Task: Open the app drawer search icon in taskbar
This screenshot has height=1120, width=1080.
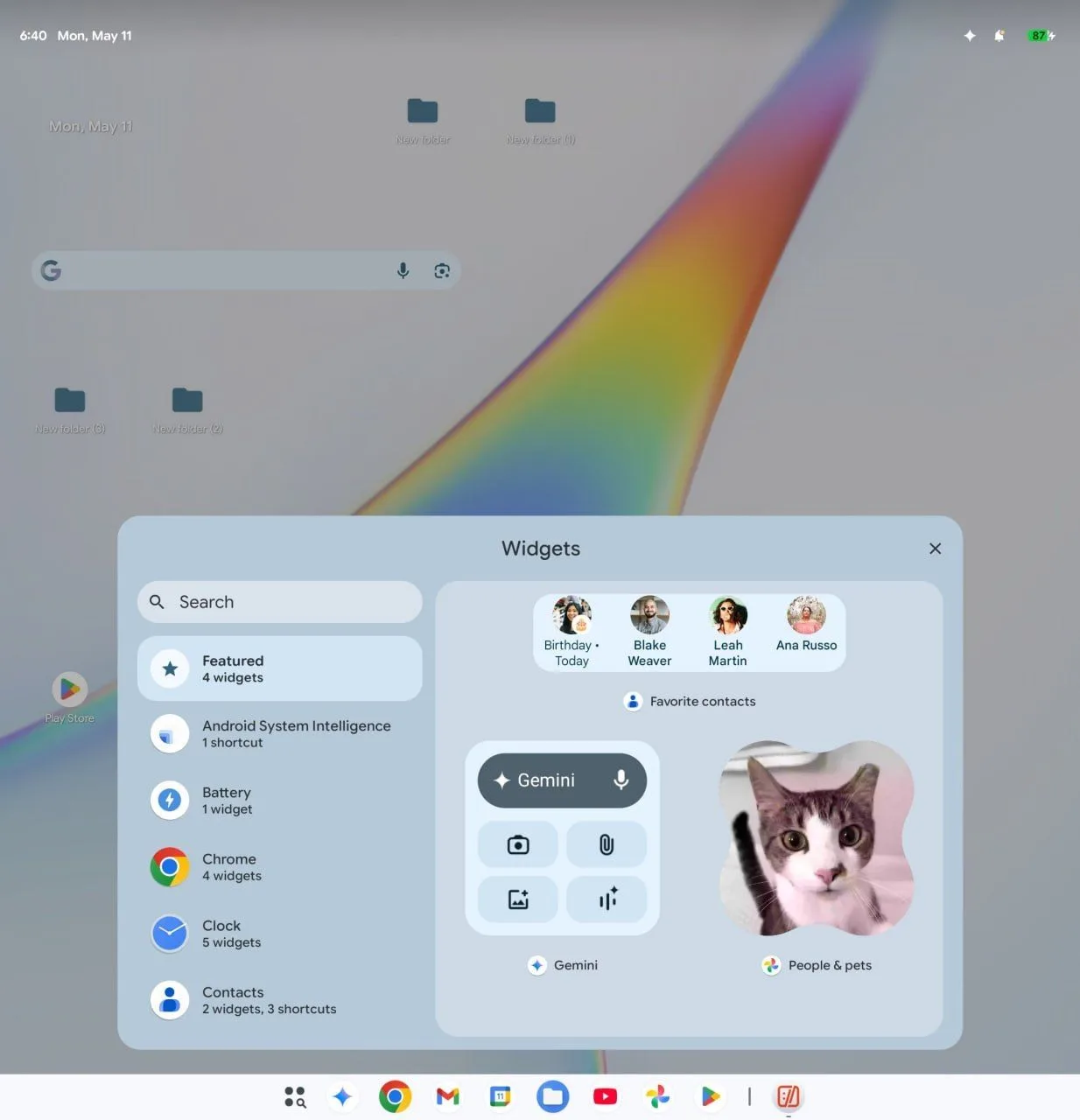Action: coord(295,1096)
